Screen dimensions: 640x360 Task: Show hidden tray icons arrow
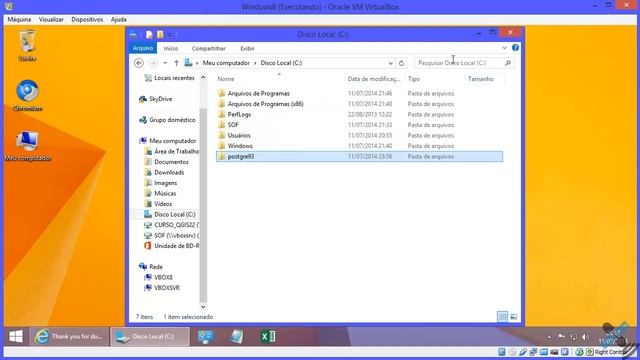click(x=549, y=337)
